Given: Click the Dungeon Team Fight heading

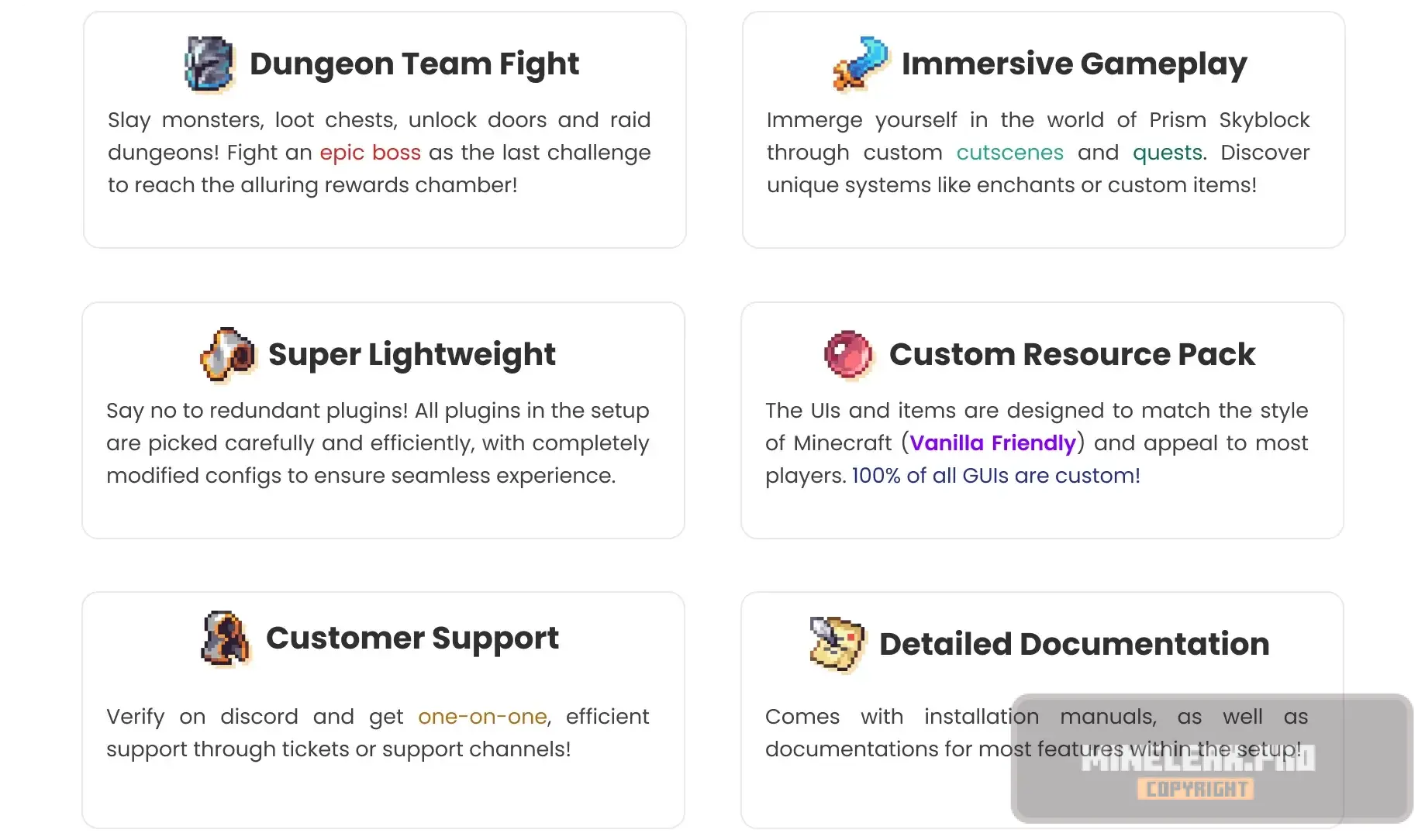Looking at the screenshot, I should tap(414, 64).
